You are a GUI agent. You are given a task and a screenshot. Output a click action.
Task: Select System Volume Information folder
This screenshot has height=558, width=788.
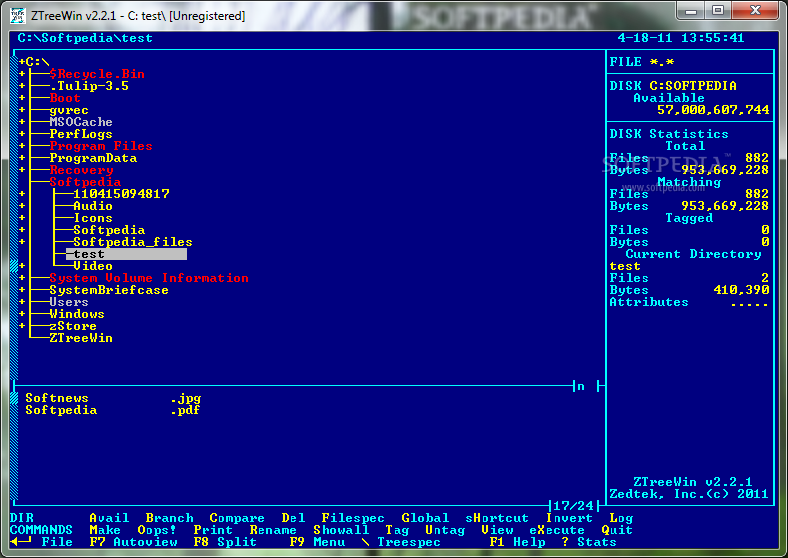149,278
